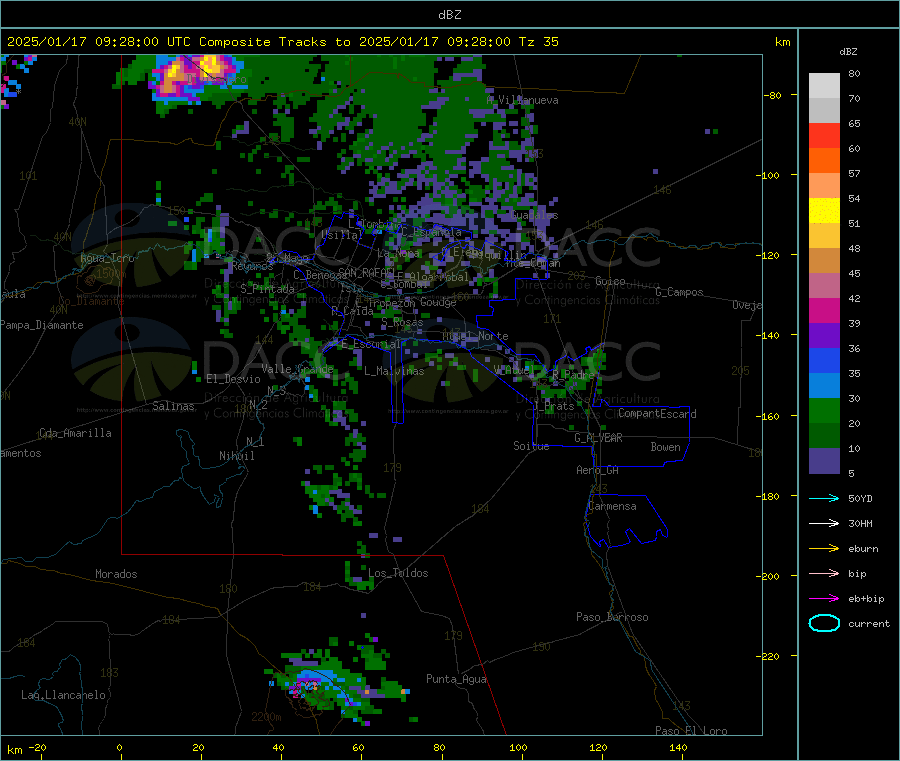Click the S_Rosas map label
This screenshot has height=761, width=900.
click(x=402, y=323)
